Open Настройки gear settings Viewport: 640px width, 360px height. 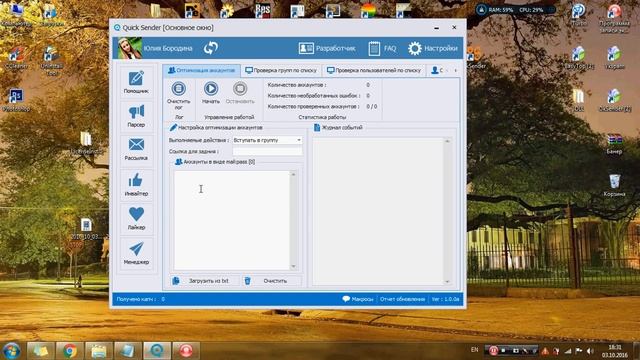point(433,48)
